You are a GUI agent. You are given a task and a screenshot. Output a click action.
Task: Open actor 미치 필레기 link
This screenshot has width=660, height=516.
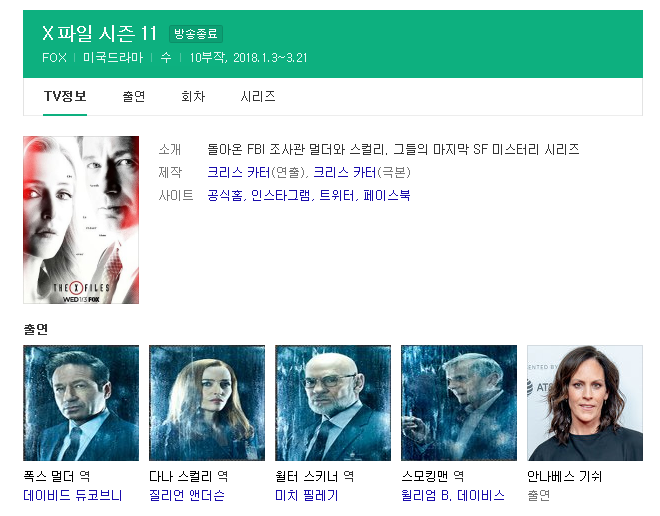[306, 495]
